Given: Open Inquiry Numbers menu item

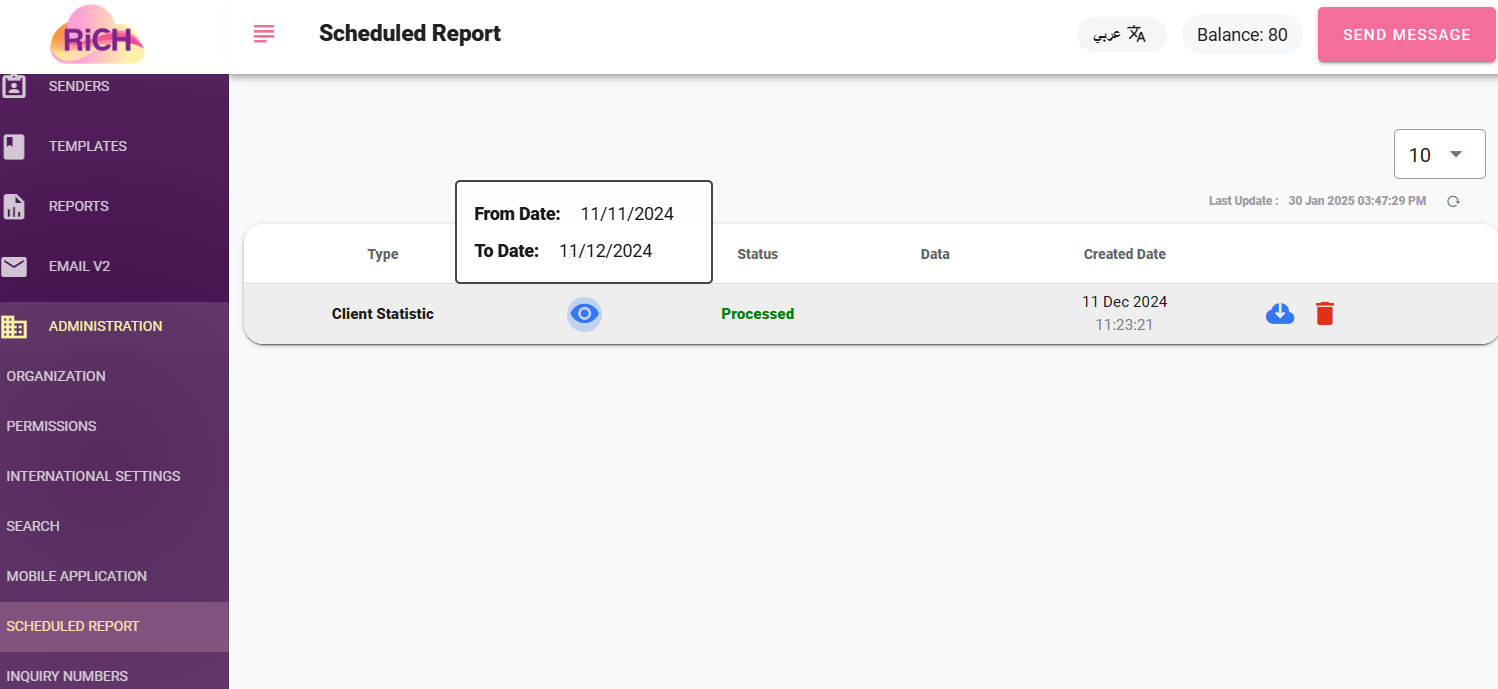Looking at the screenshot, I should tap(67, 676).
